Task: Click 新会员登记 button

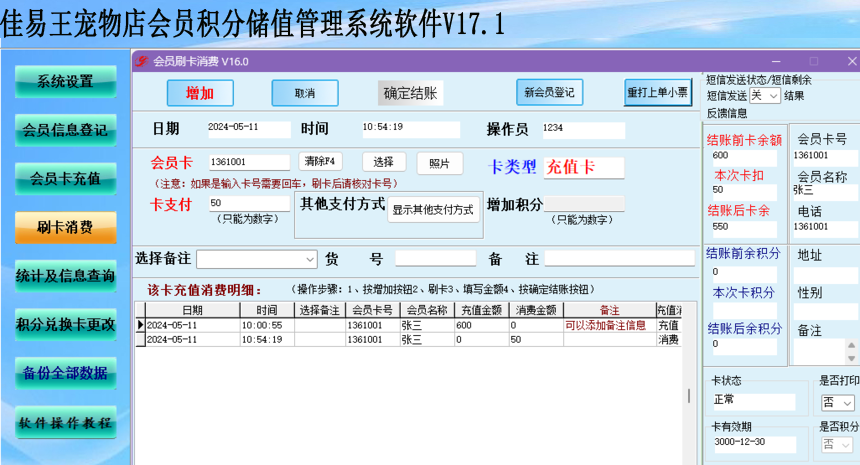Action: [550, 92]
